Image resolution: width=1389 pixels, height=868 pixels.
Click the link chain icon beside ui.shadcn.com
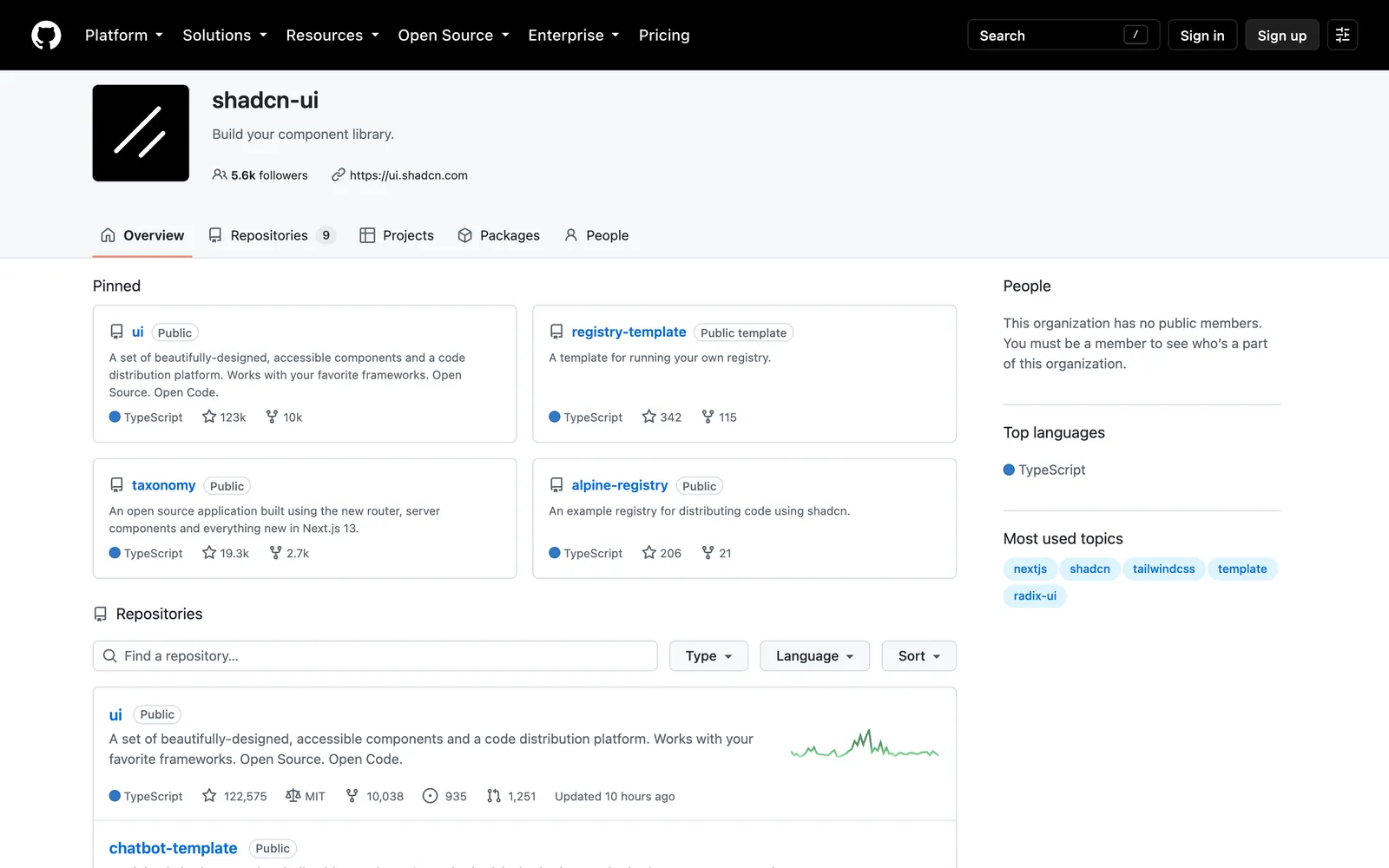coord(339,174)
